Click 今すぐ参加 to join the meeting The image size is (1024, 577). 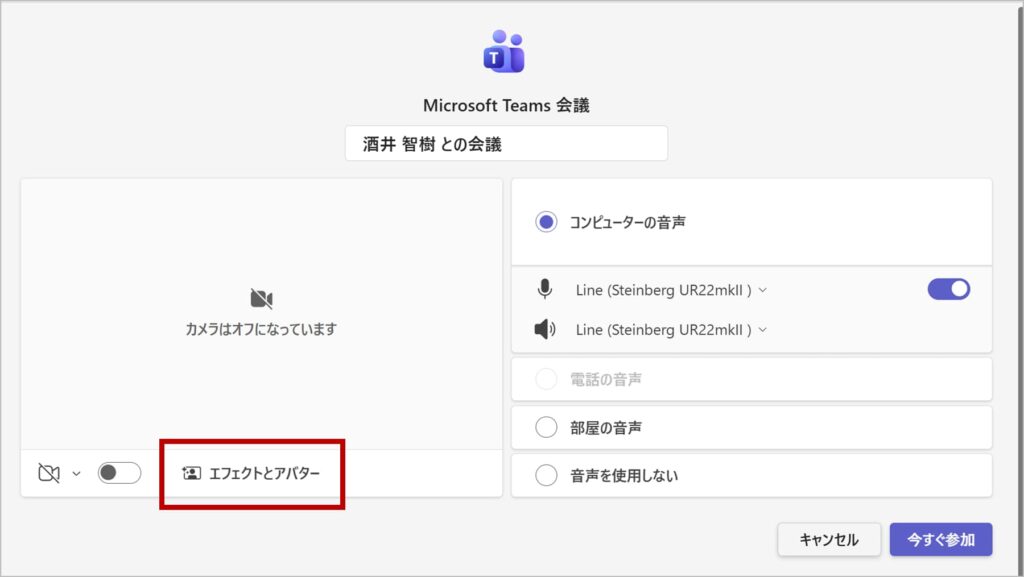[x=940, y=539]
